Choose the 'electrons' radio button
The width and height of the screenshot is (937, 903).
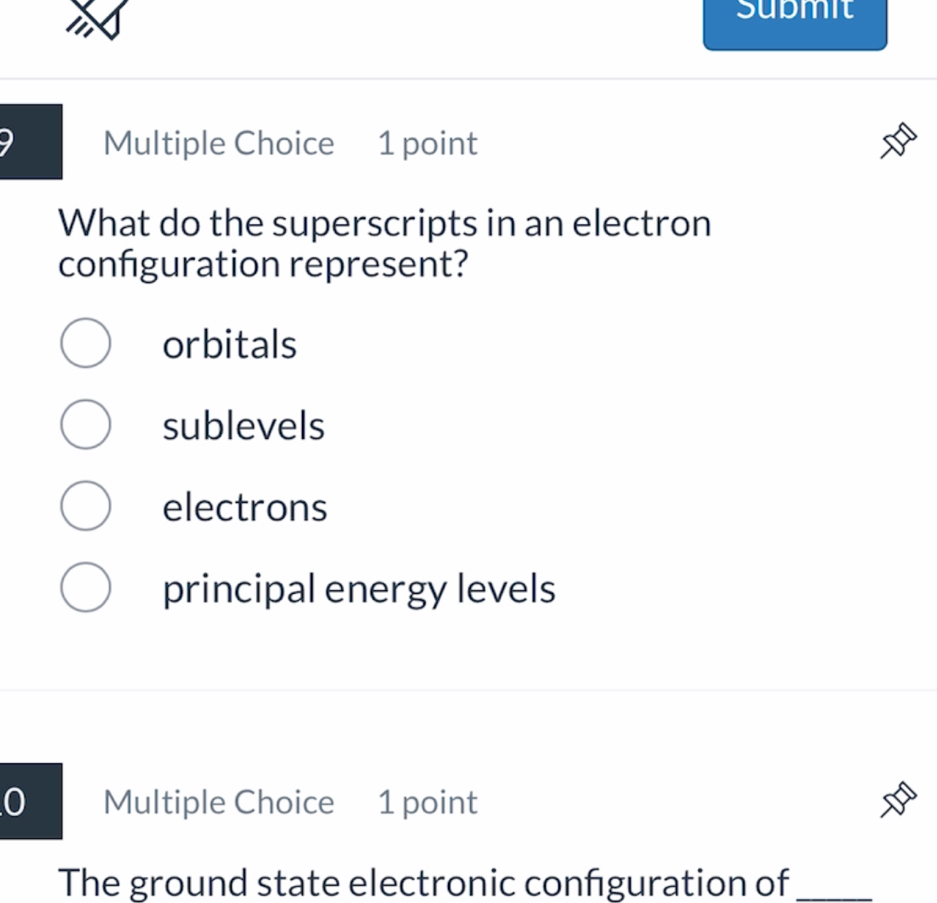[x=86, y=505]
